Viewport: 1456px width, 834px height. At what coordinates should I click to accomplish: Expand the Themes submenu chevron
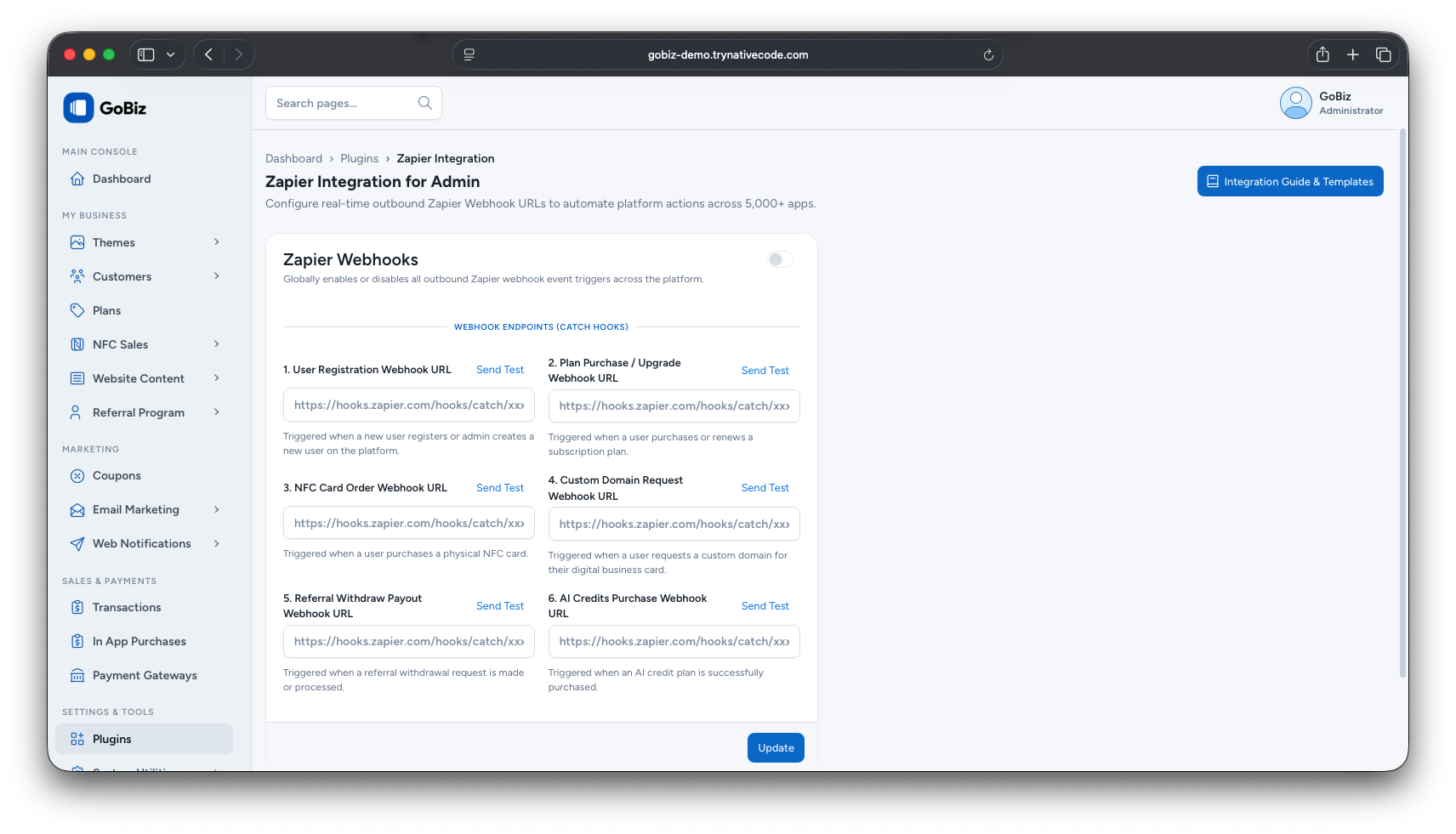[217, 242]
